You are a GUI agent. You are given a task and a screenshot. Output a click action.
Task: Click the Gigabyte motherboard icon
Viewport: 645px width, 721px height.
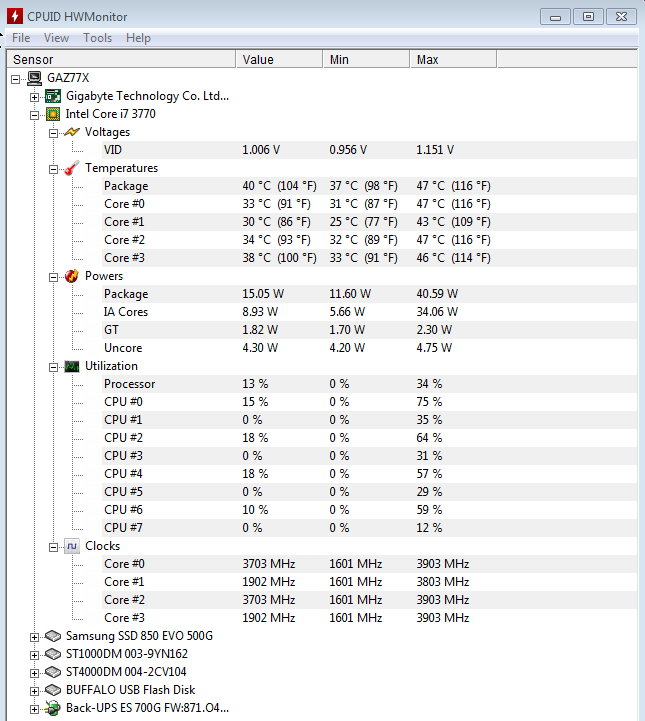tap(53, 96)
